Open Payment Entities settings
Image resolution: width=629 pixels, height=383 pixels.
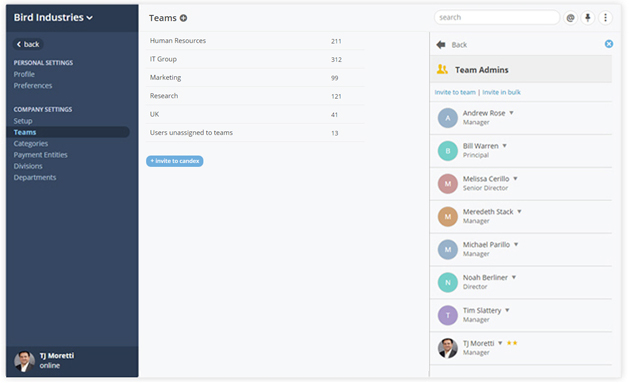click(x=41, y=154)
